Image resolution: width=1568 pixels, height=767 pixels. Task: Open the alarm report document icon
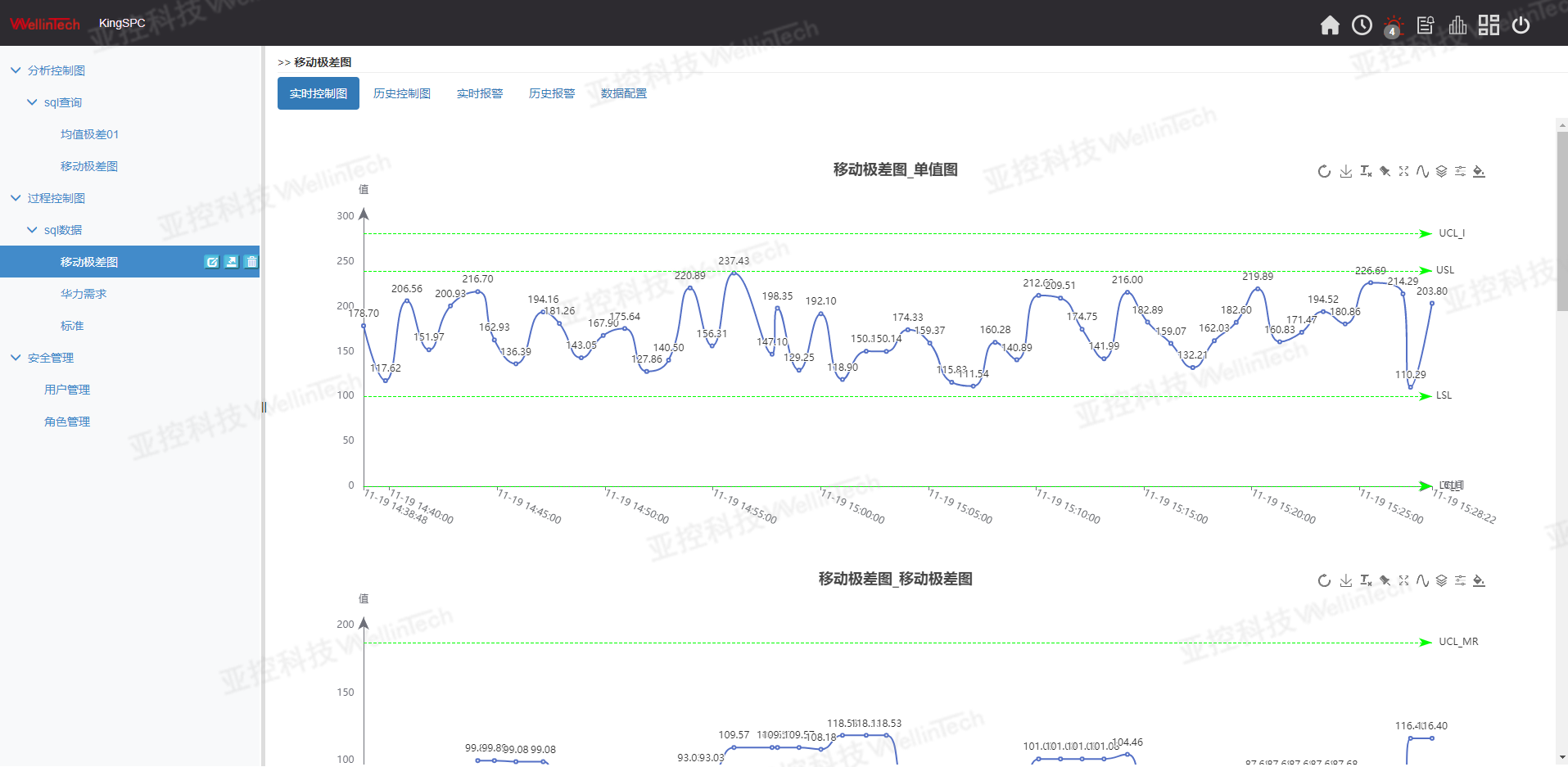1426,25
